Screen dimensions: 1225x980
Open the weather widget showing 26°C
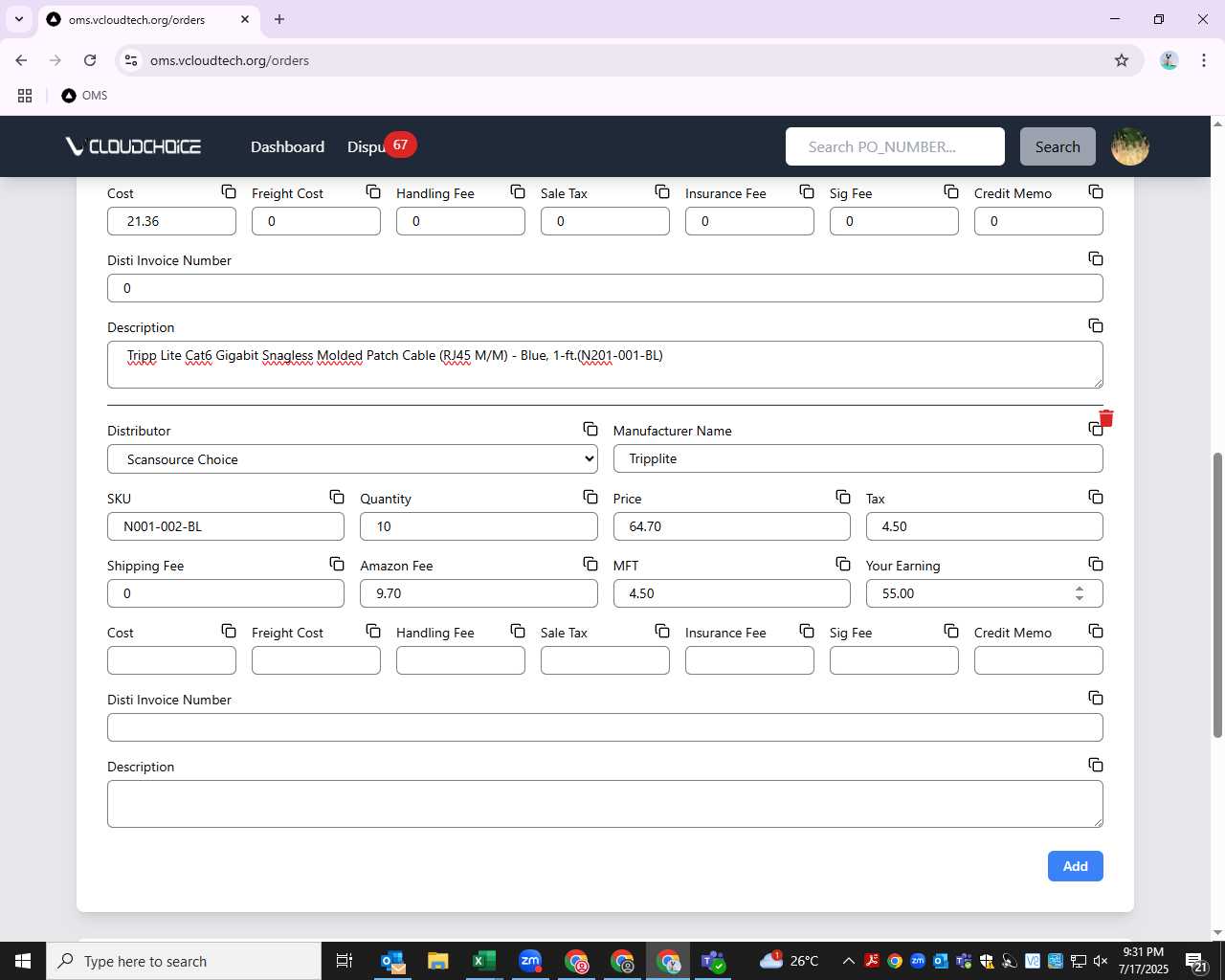tap(791, 961)
